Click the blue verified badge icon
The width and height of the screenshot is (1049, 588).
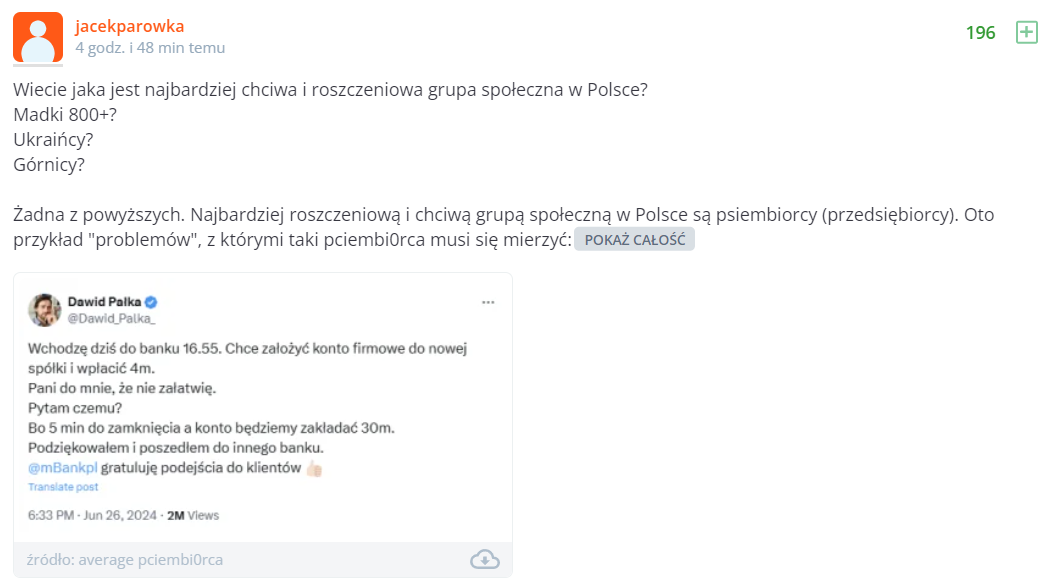click(152, 302)
